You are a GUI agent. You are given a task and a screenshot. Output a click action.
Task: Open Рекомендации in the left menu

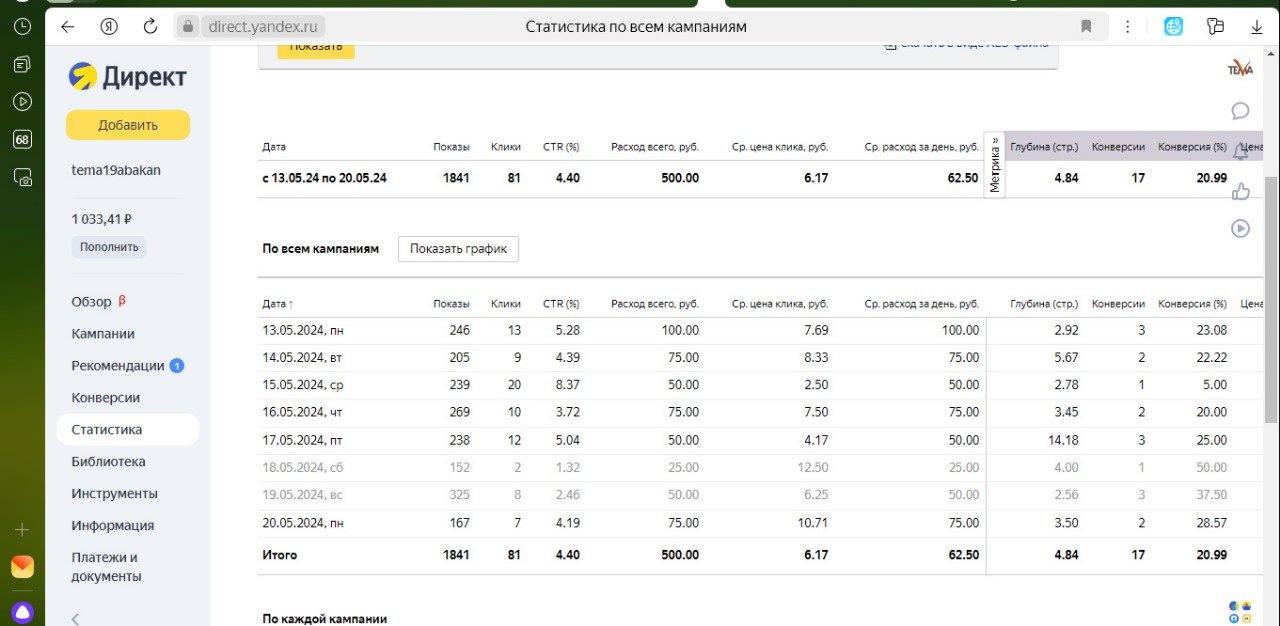(x=118, y=365)
